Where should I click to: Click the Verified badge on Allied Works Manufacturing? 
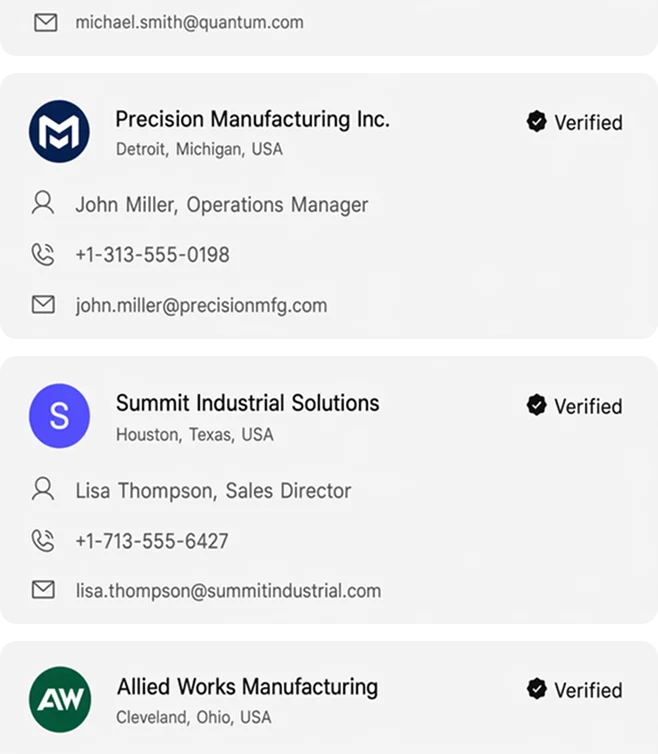click(574, 690)
